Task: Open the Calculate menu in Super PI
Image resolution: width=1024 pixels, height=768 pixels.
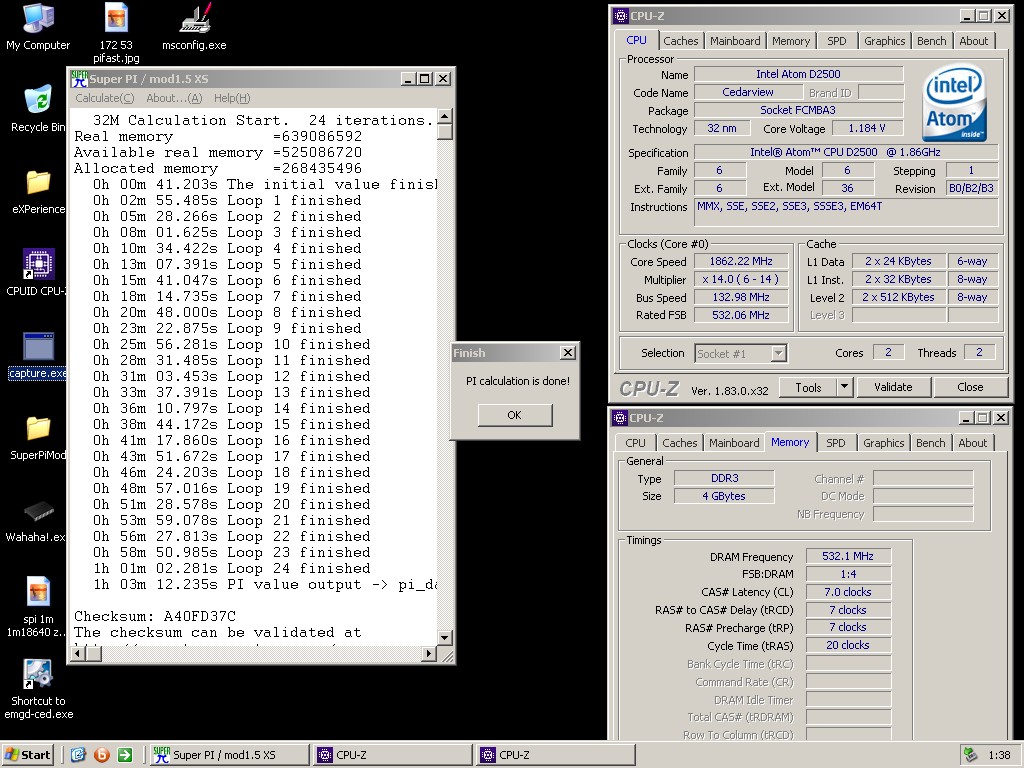Action: (104, 98)
